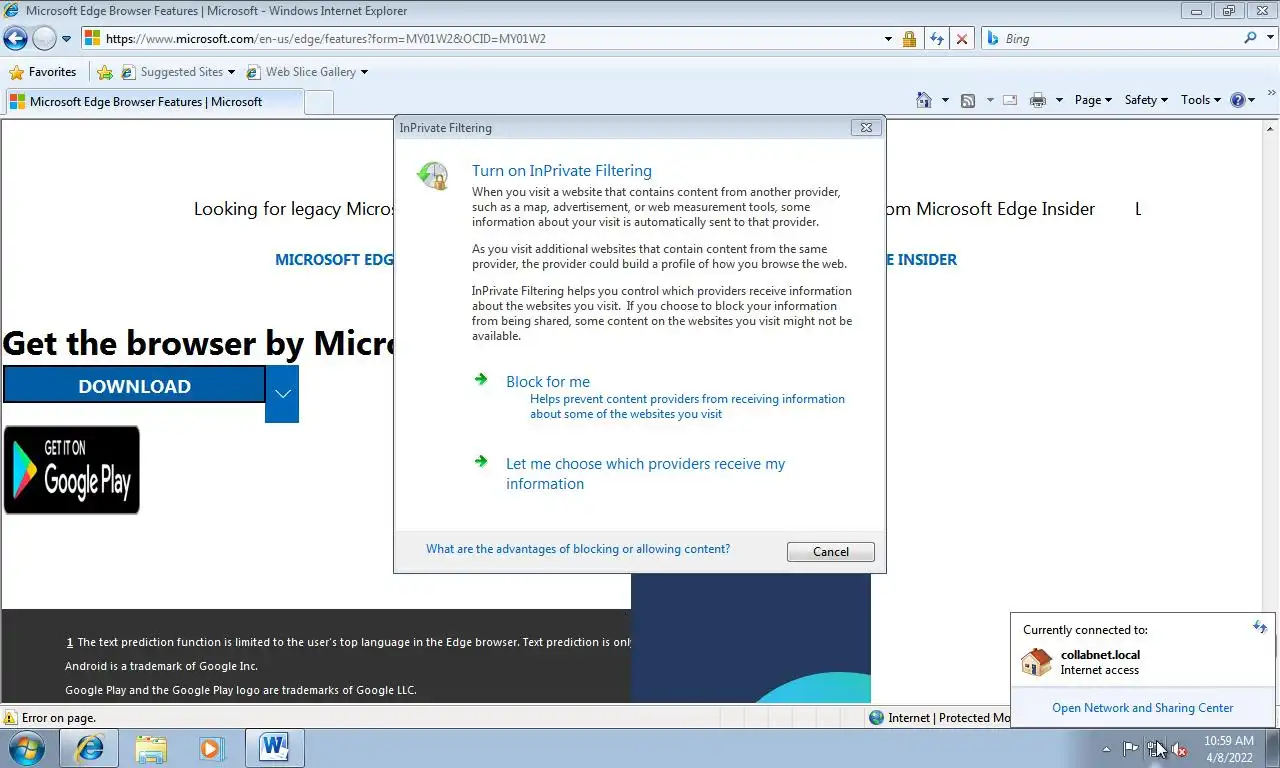This screenshot has width=1280, height=768.
Task: Open the Favorites star button
Action: [x=43, y=72]
